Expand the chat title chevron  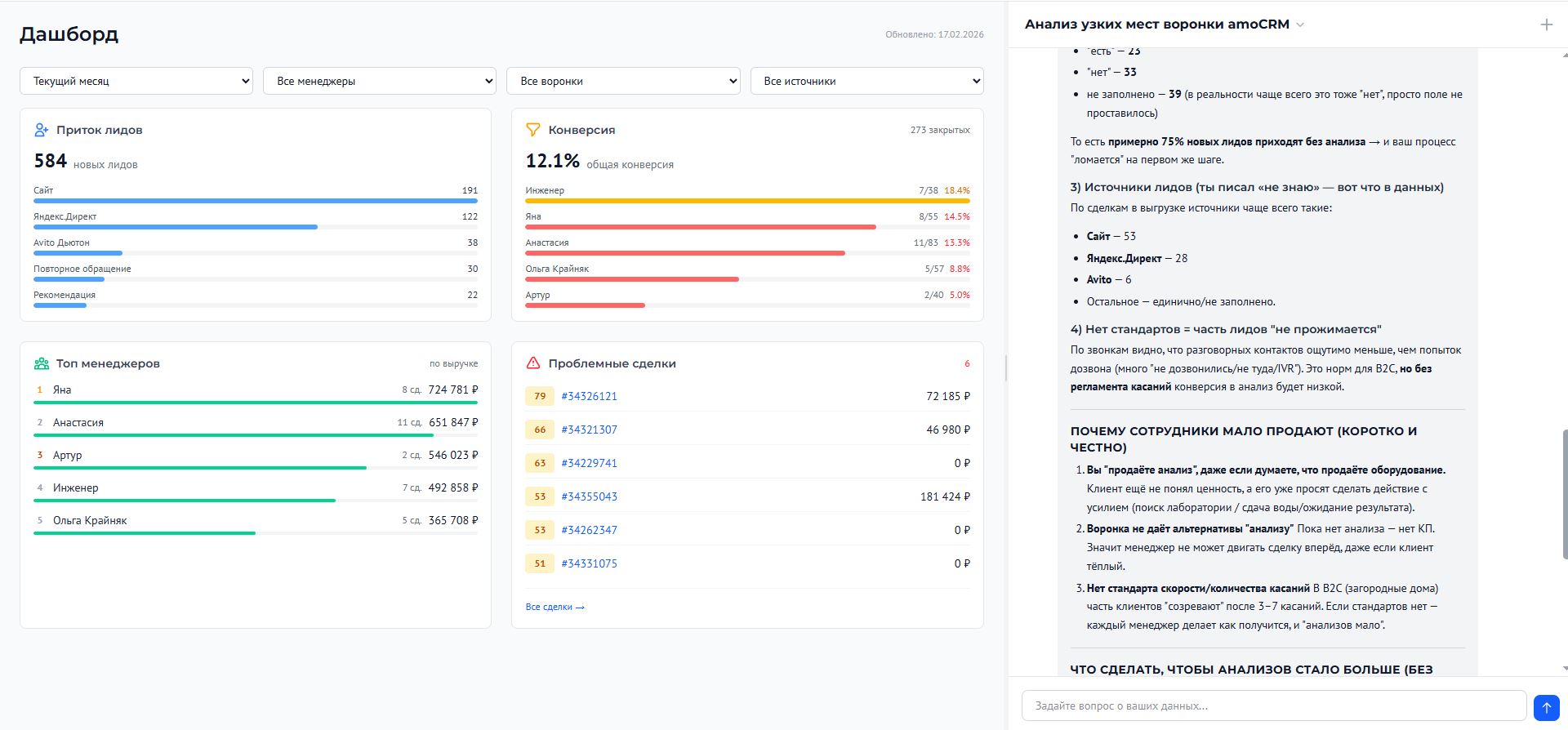pyautogui.click(x=1300, y=24)
